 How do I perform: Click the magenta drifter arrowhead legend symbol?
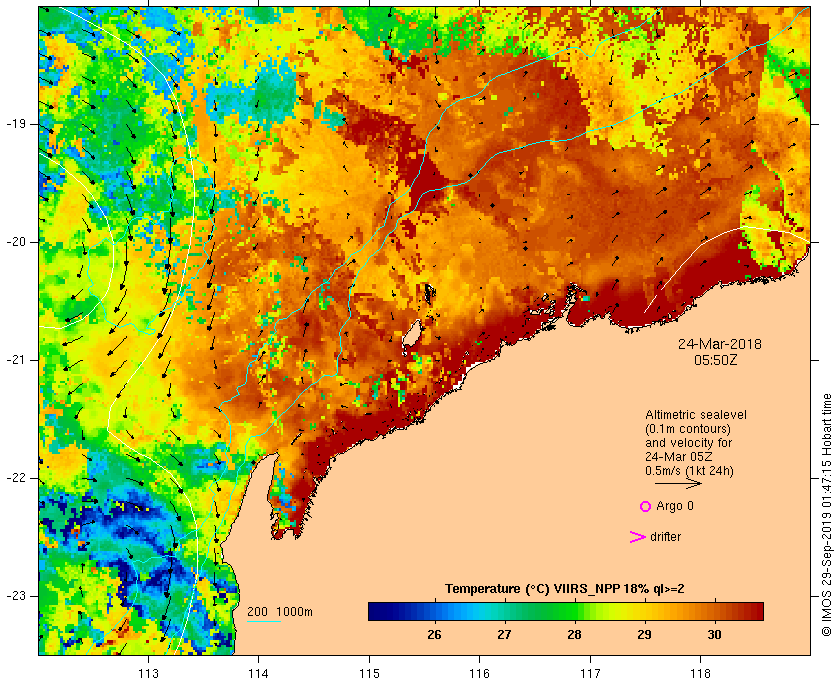(x=638, y=537)
